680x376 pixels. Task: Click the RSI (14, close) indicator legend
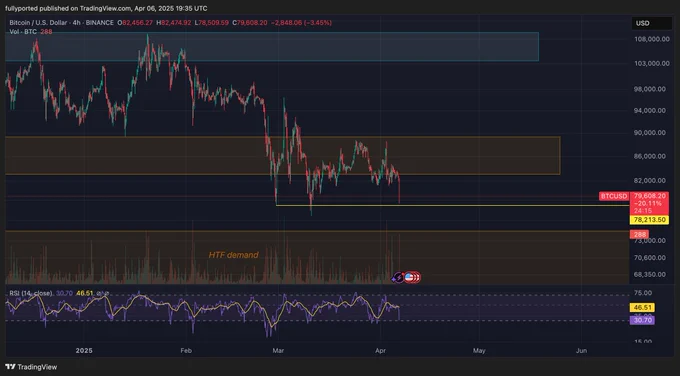[31, 294]
